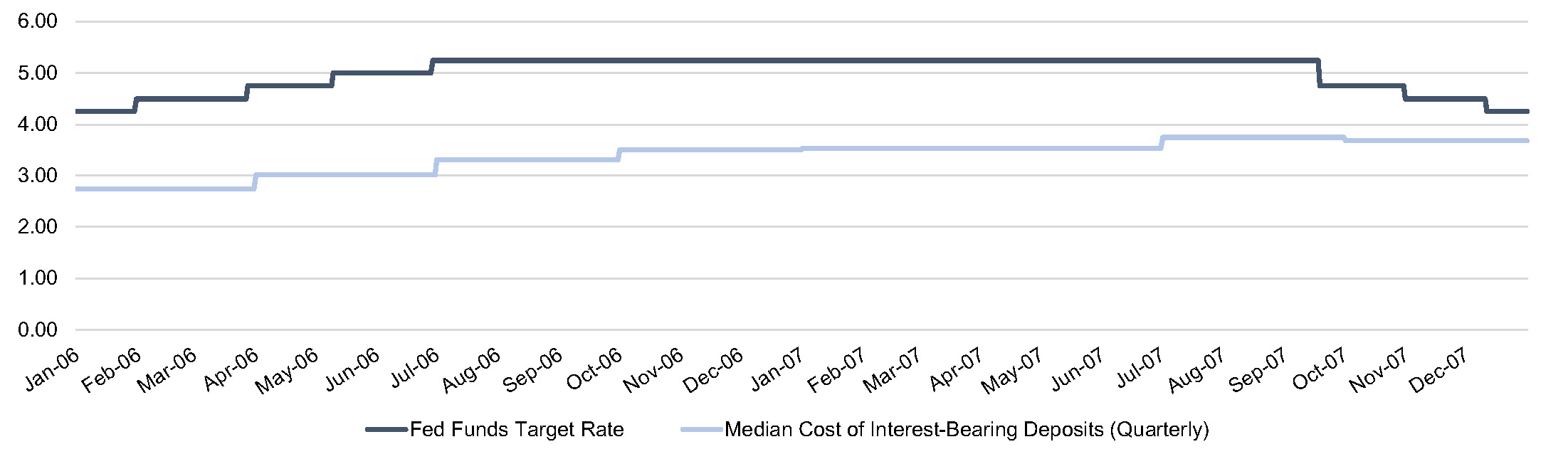The height and width of the screenshot is (459, 1568).
Task: Click the Fed Funds Target Rate legend label
Action: point(517,430)
